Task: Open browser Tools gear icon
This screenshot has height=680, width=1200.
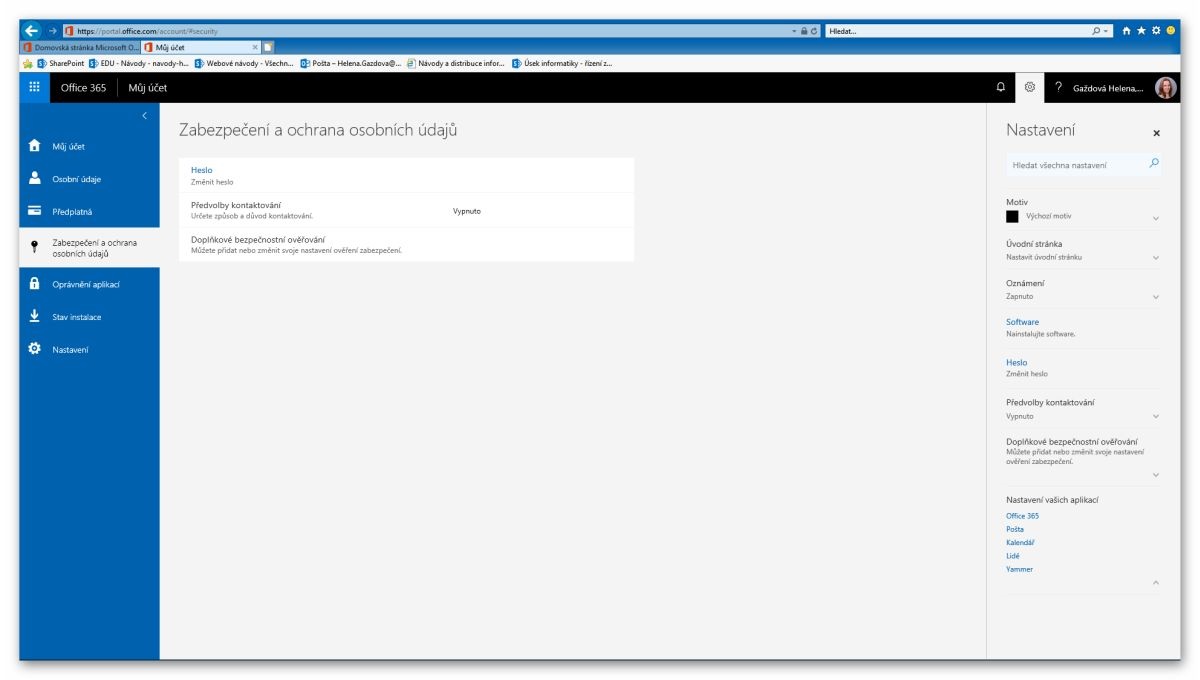Action: (1156, 31)
